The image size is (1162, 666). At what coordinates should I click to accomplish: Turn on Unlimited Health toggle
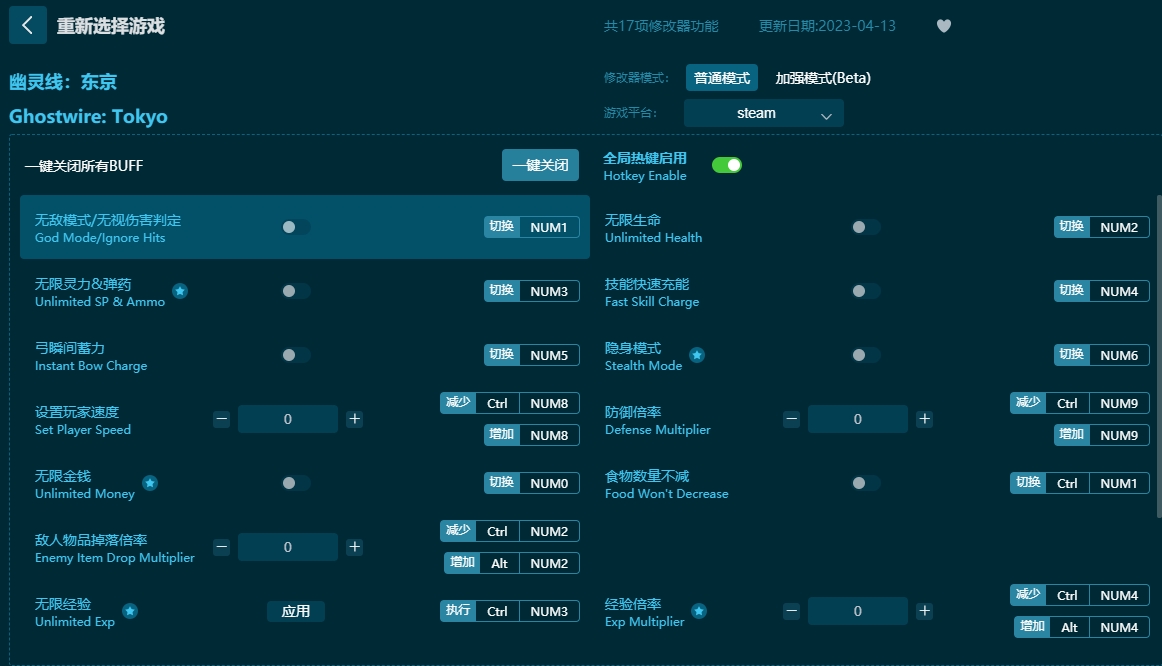point(865,227)
